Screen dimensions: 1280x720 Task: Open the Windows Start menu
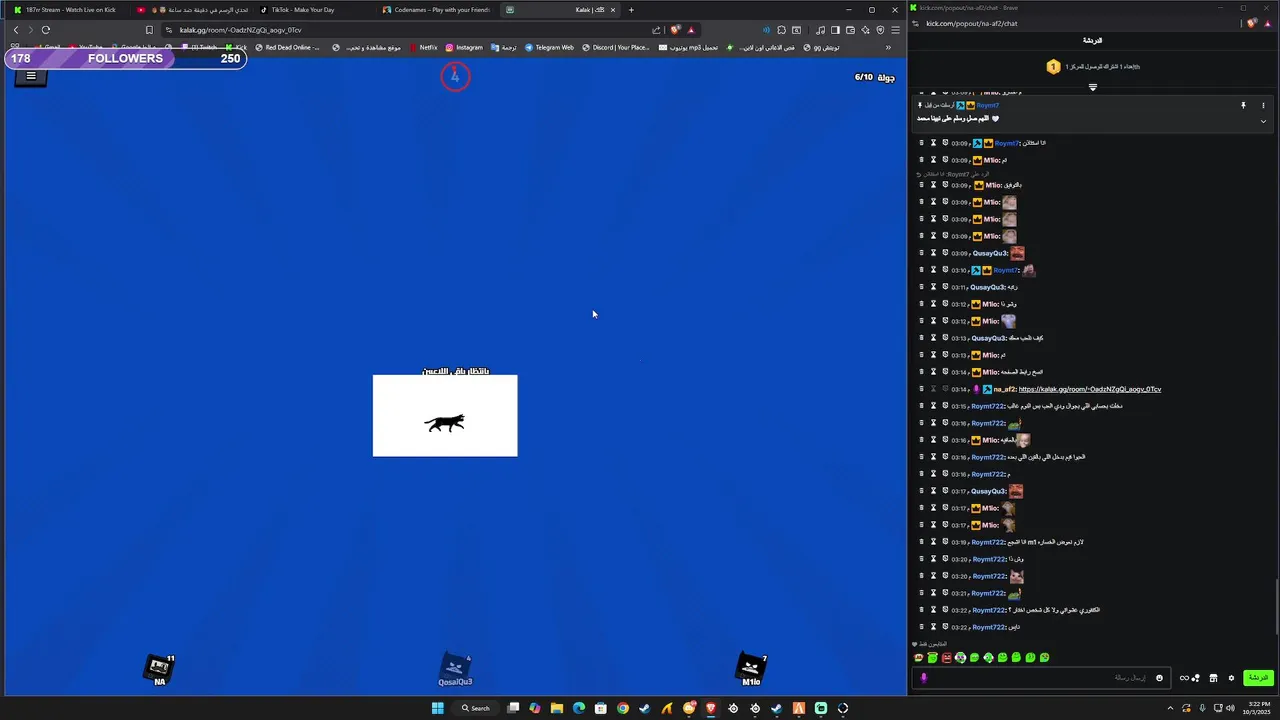tap(437, 708)
